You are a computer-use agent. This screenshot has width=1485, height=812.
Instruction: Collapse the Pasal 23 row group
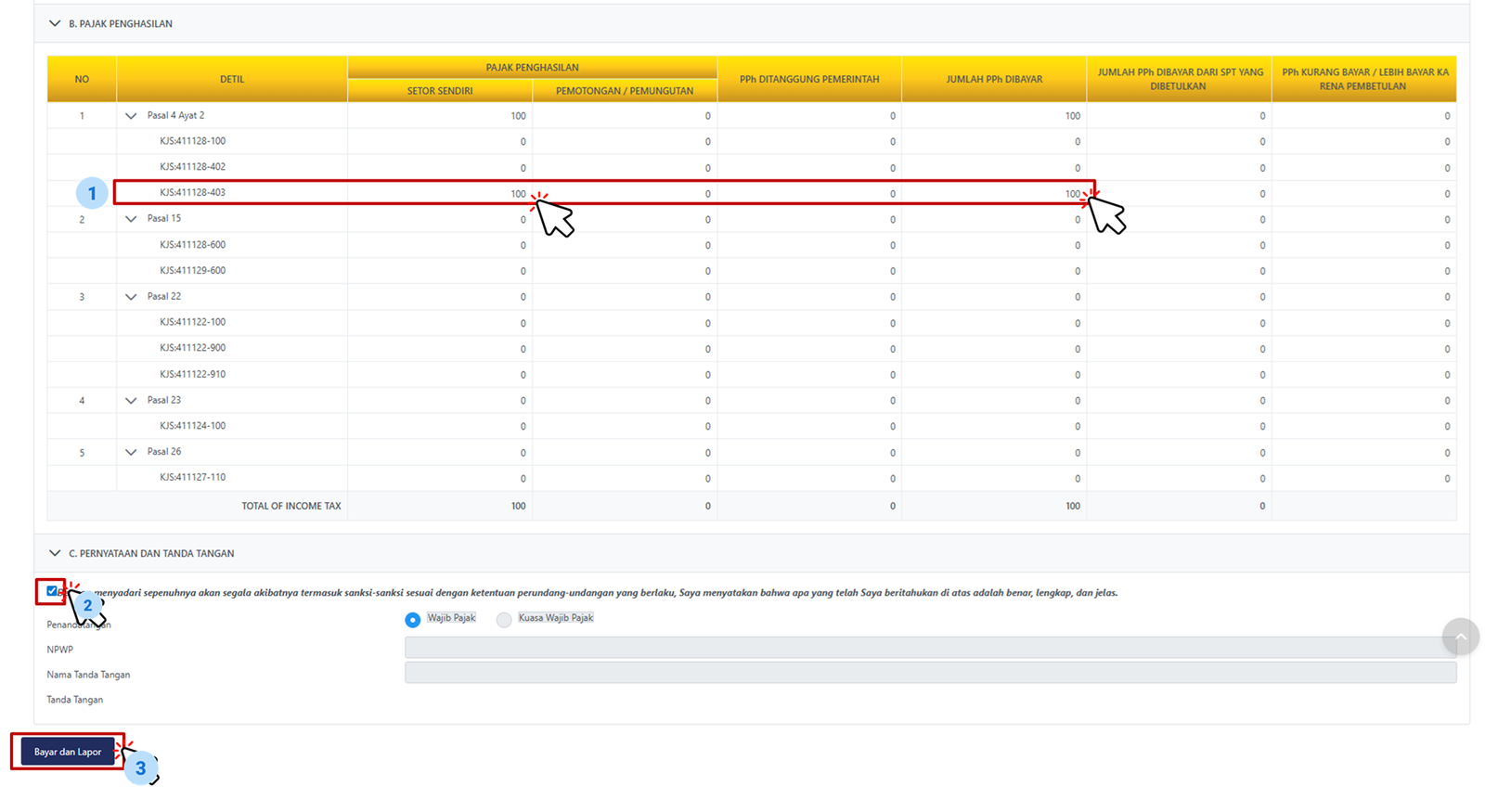[x=131, y=401]
